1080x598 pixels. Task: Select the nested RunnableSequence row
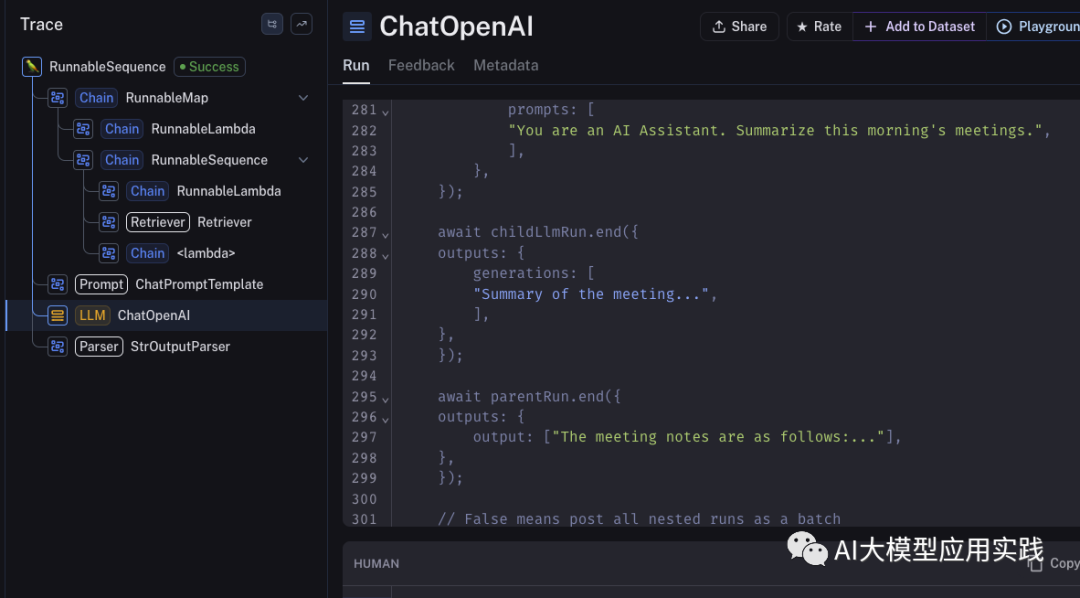click(166, 160)
